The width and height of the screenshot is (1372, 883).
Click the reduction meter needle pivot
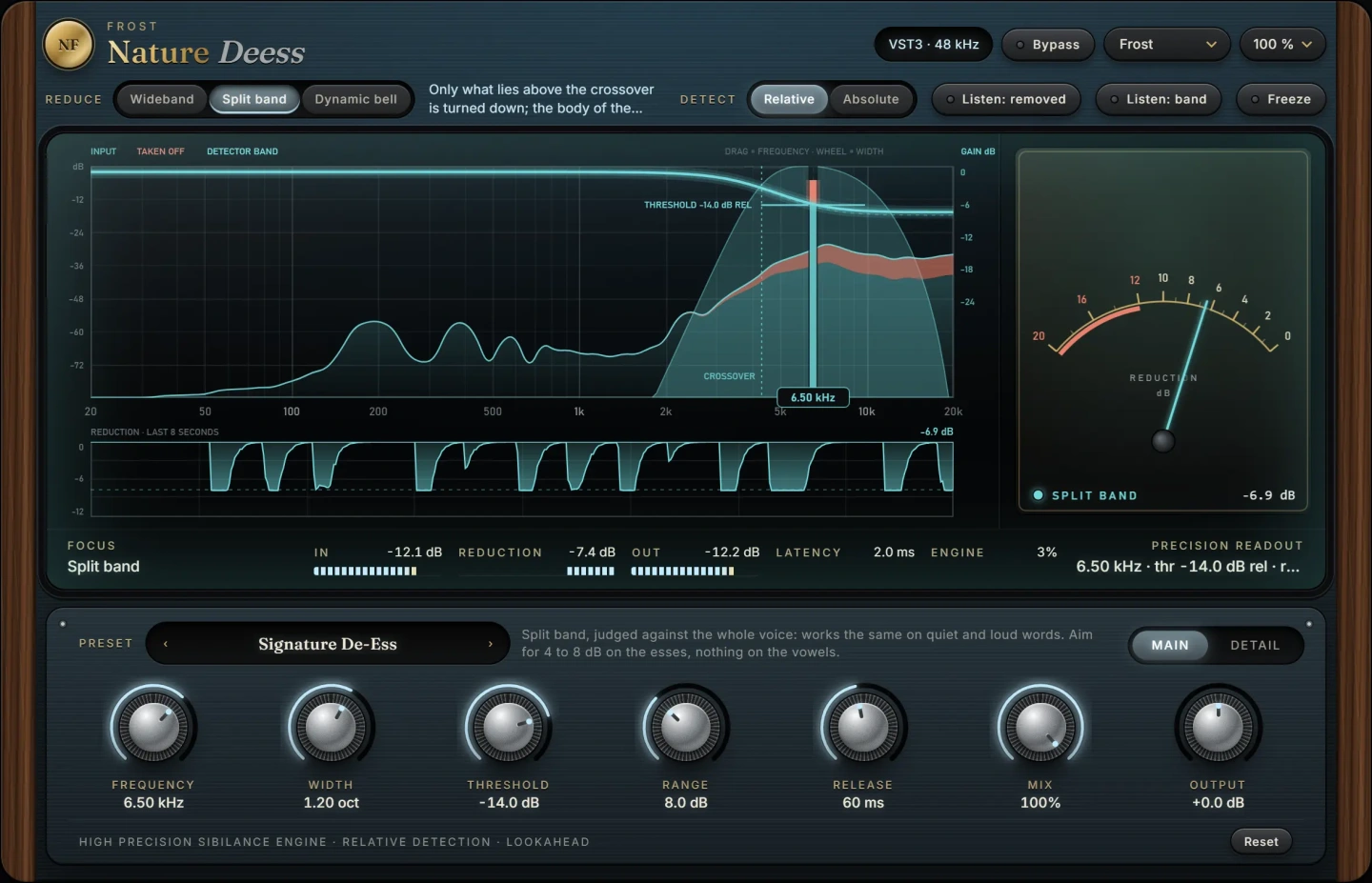(x=1163, y=440)
